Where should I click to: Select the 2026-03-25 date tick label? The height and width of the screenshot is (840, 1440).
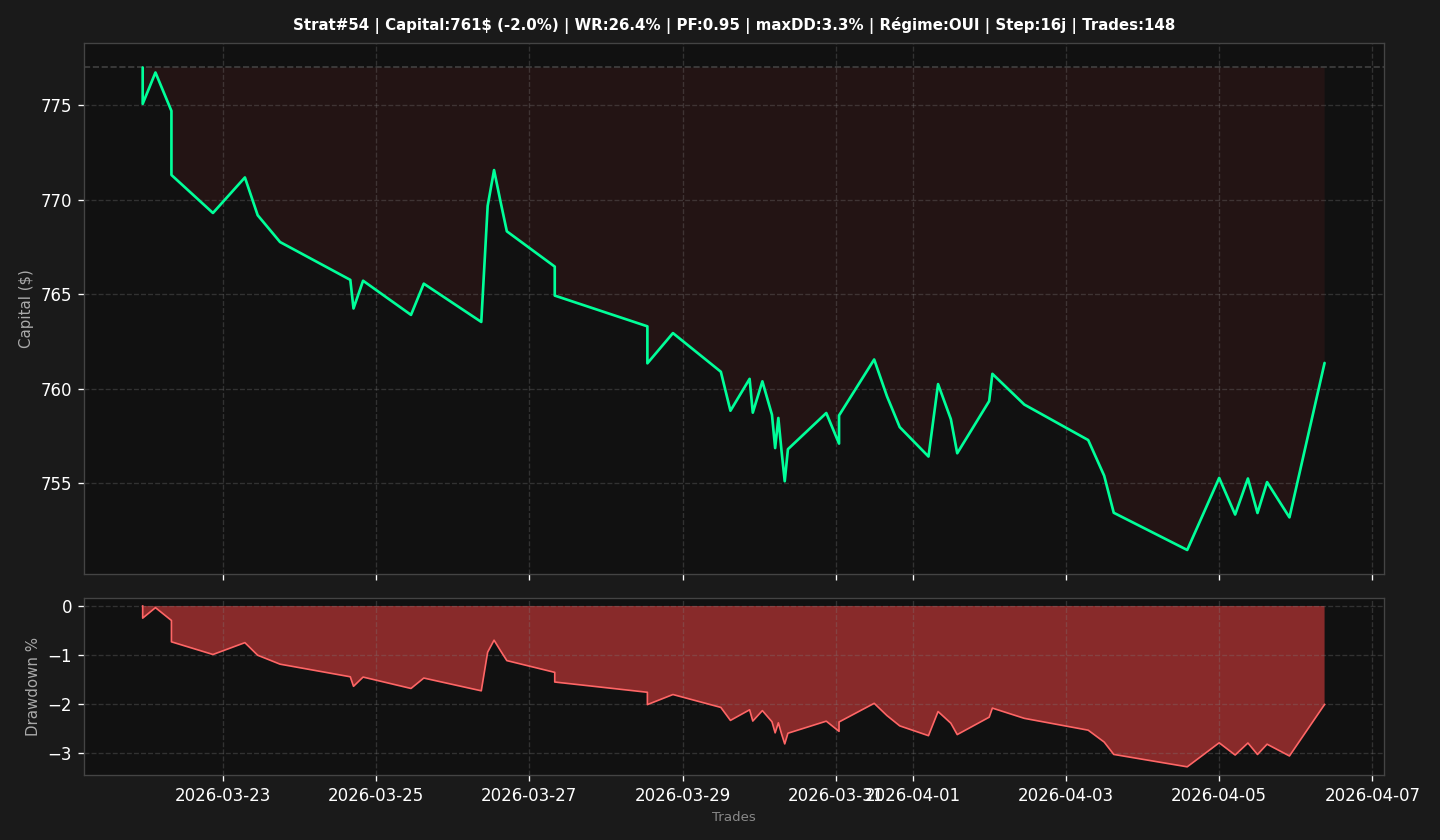tap(376, 795)
